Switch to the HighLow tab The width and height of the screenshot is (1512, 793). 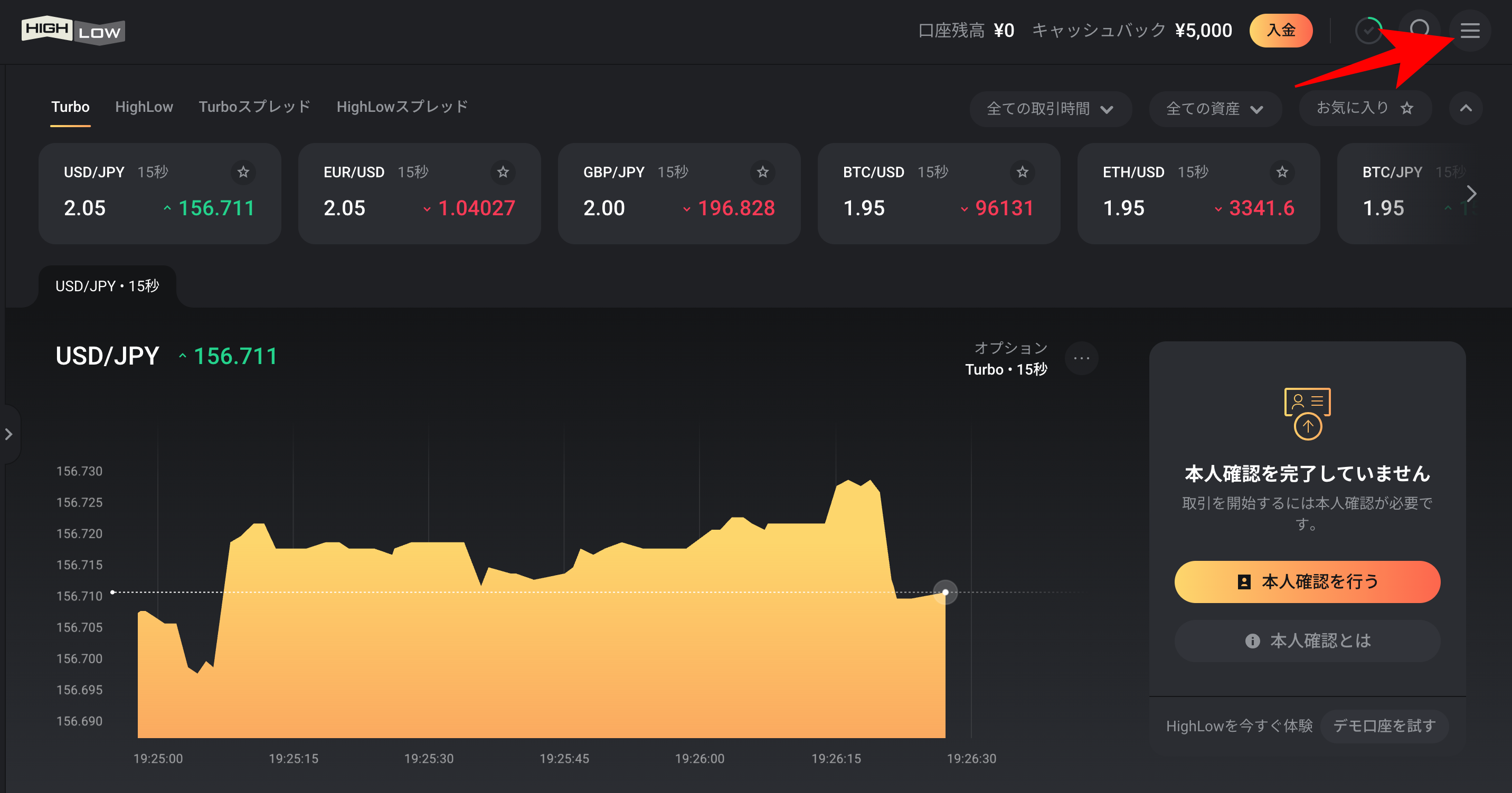tap(144, 107)
